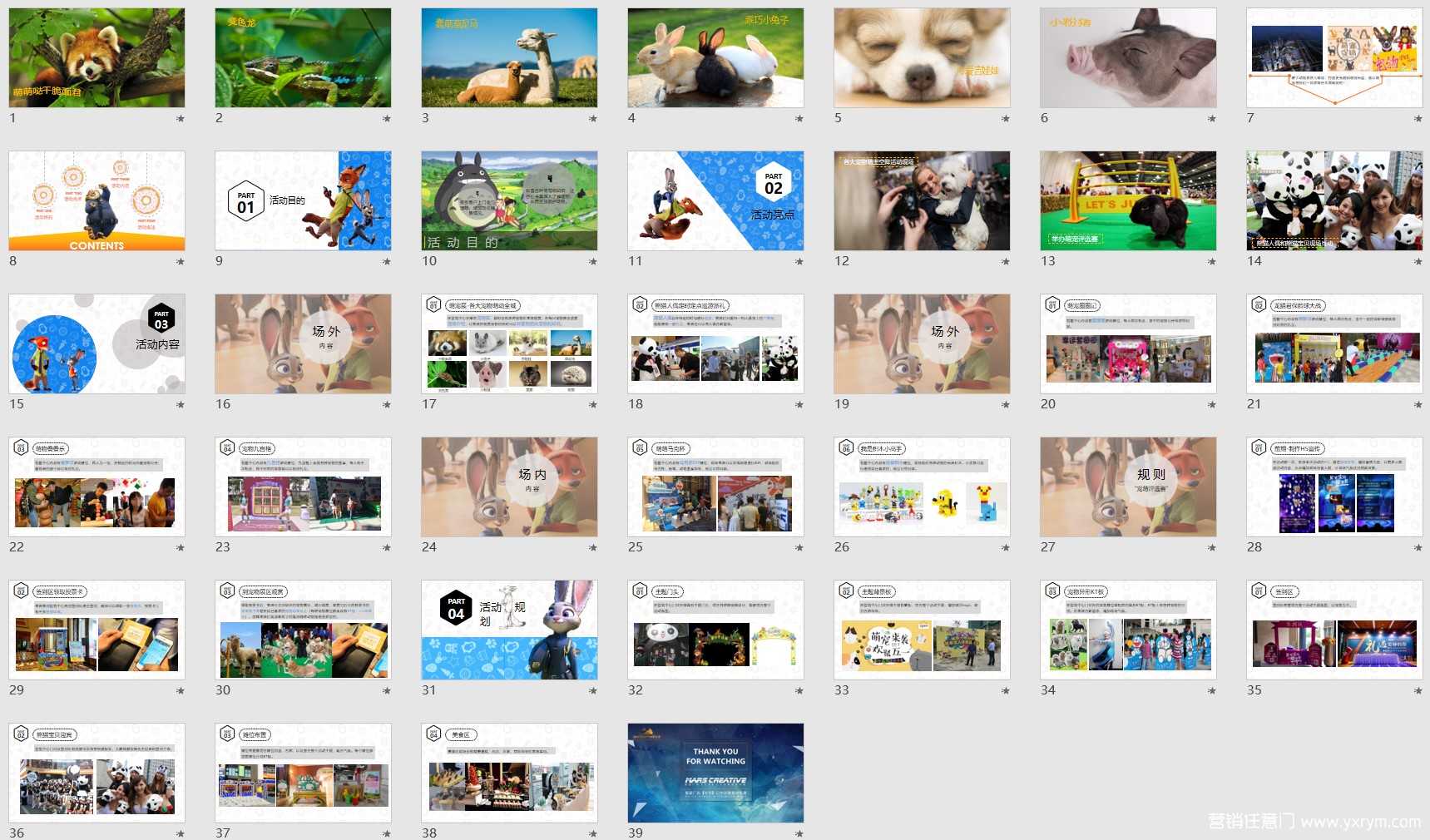The image size is (1430, 840).
Task: Select slide 10 Totoro thumbnail
Action: (x=509, y=200)
